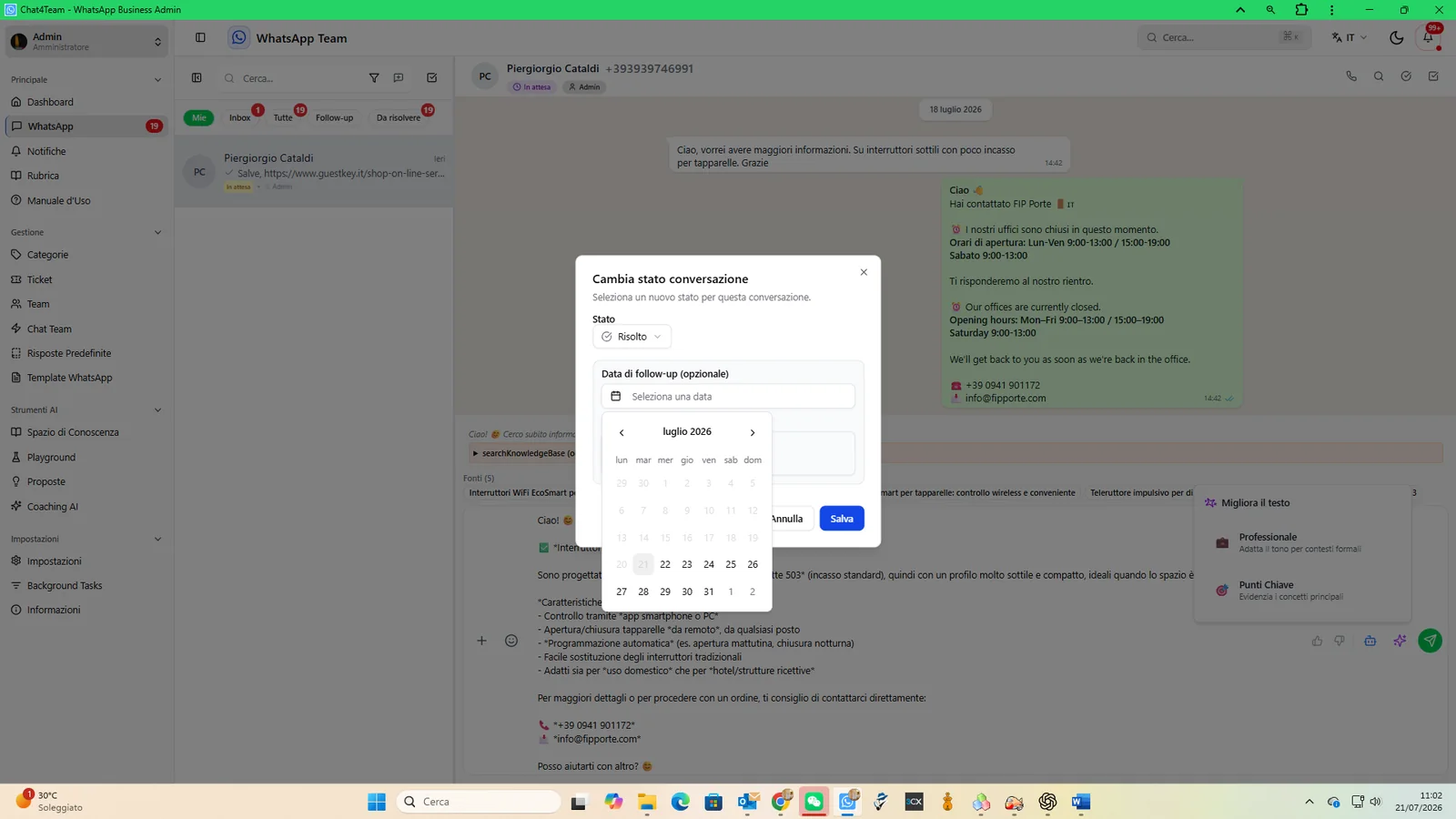Click the global Cerca search box
This screenshot has height=819, width=1456.
coord(1222,37)
